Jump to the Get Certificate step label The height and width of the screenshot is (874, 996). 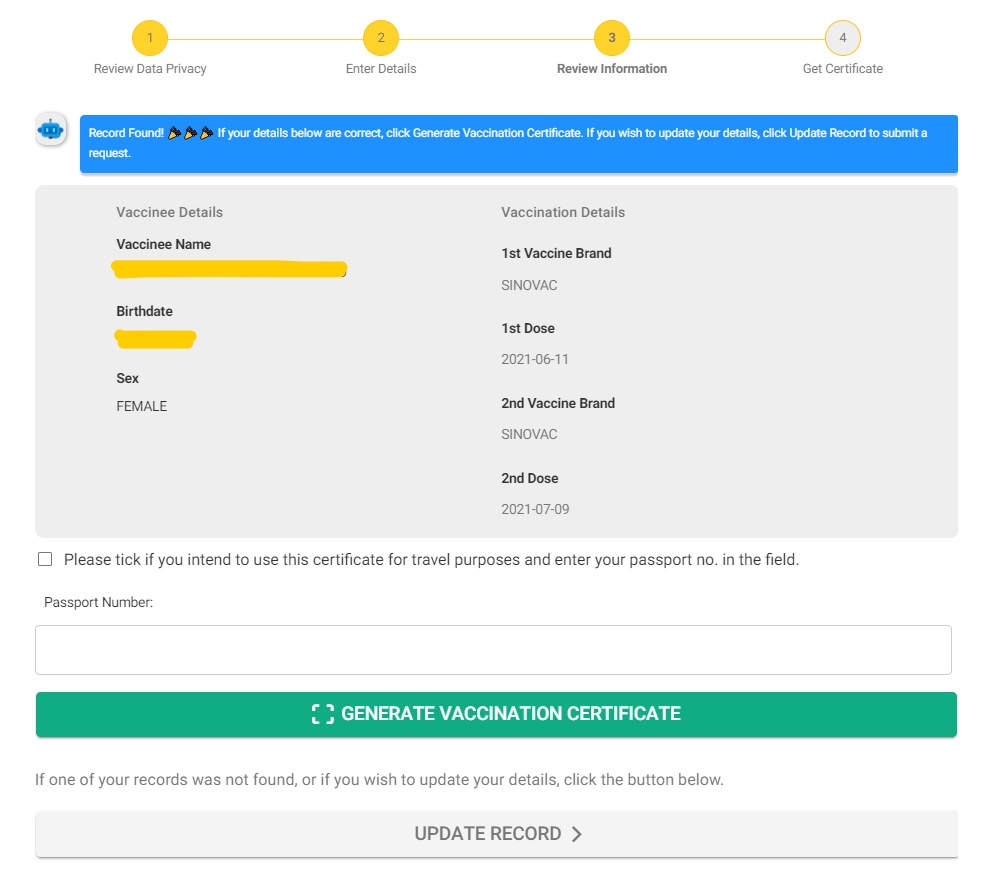click(x=843, y=69)
